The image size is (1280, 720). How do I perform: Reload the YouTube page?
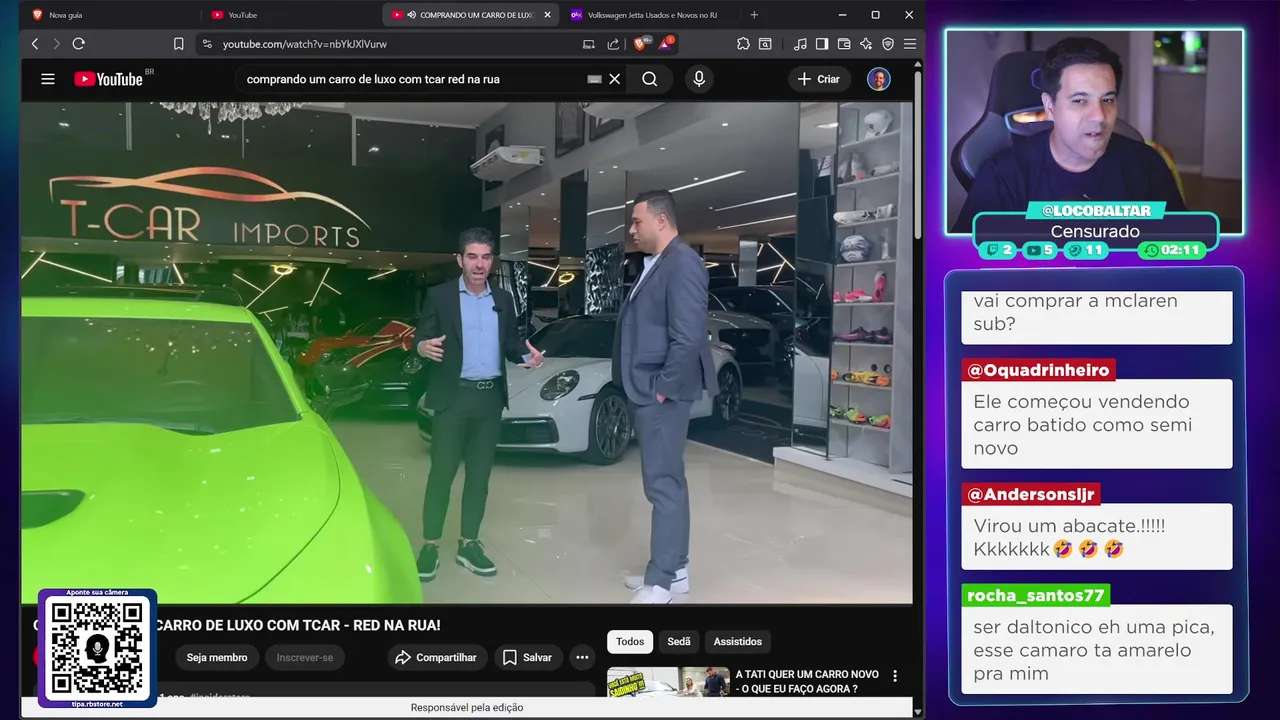pos(78,44)
